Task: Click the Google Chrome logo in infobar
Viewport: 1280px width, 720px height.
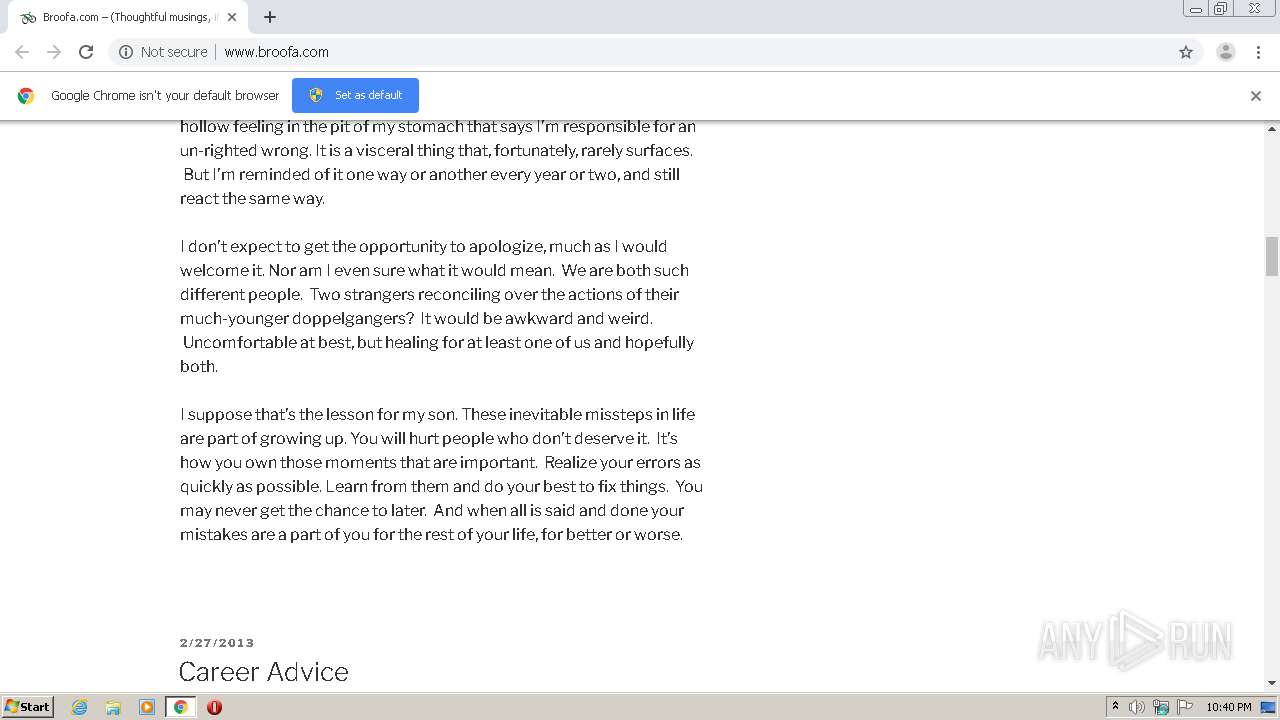Action: pyautogui.click(x=26, y=96)
